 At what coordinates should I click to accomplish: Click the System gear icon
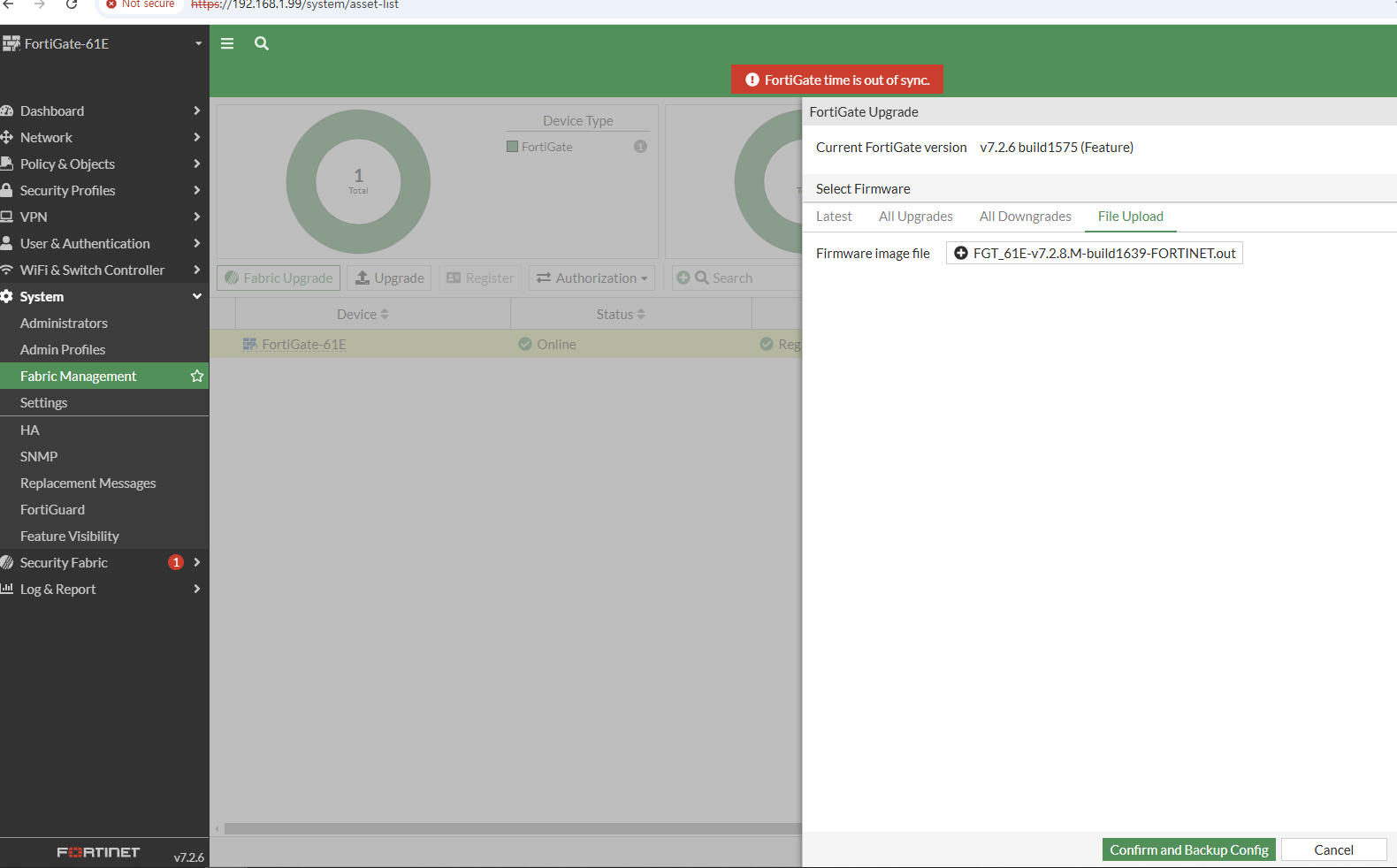(x=7, y=296)
